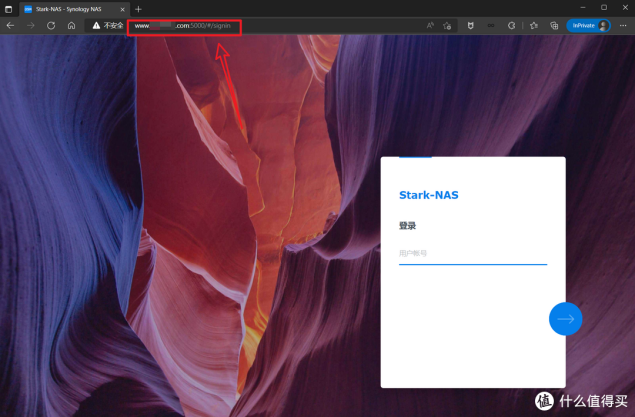635x417 pixels.
Task: Close the Stark-NAS browser tab
Action: pos(122,9)
